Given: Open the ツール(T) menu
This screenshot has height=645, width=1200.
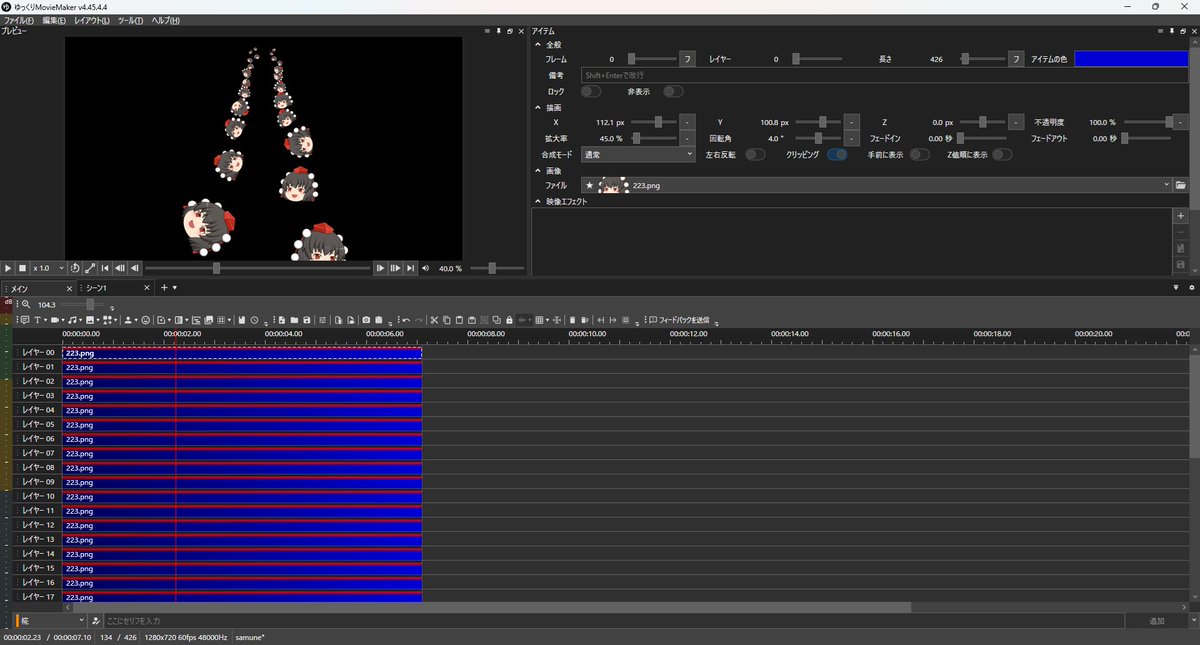Looking at the screenshot, I should [130, 20].
